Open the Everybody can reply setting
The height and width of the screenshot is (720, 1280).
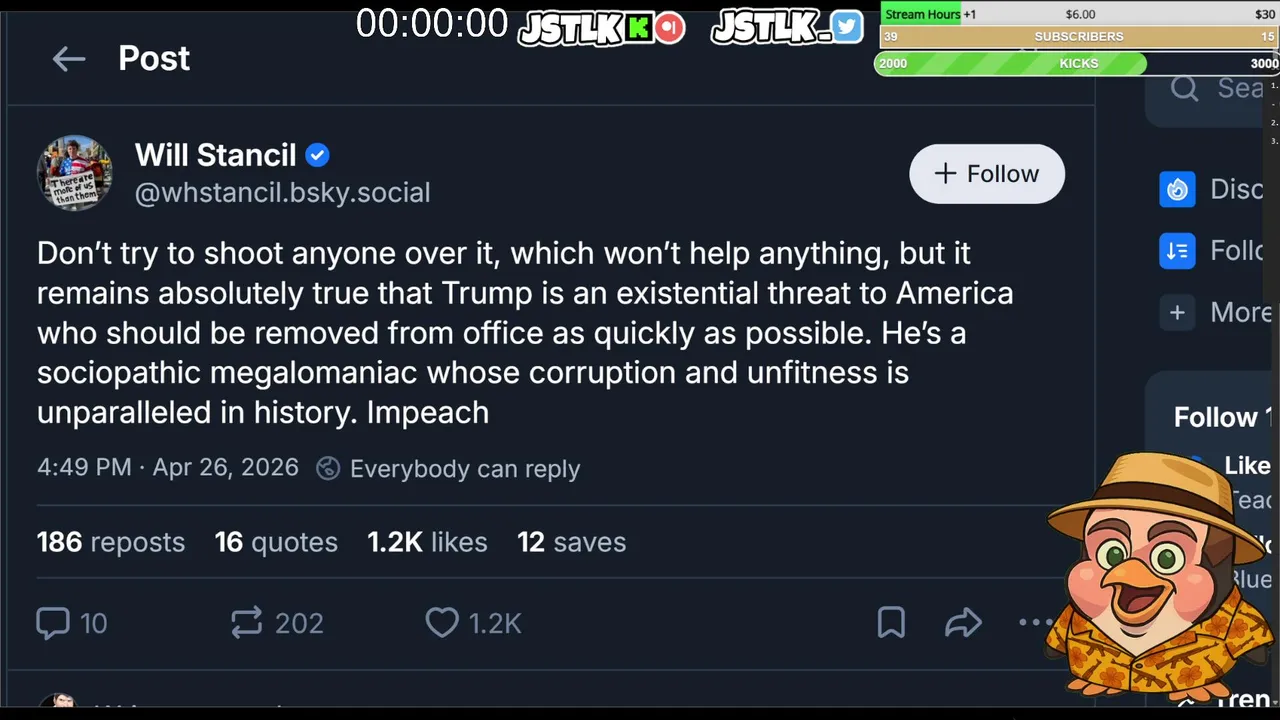[448, 469]
